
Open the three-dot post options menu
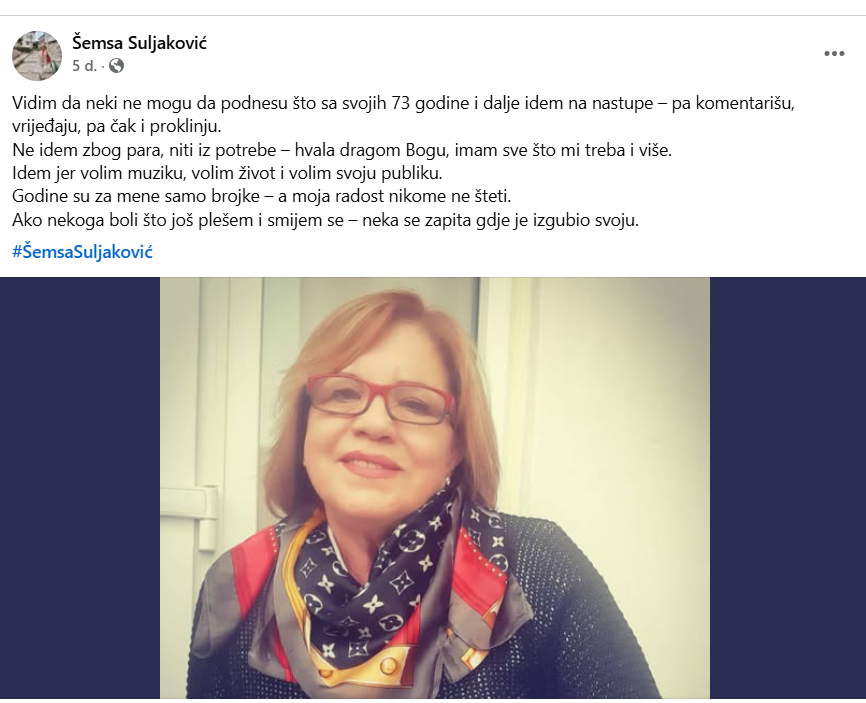(834, 54)
